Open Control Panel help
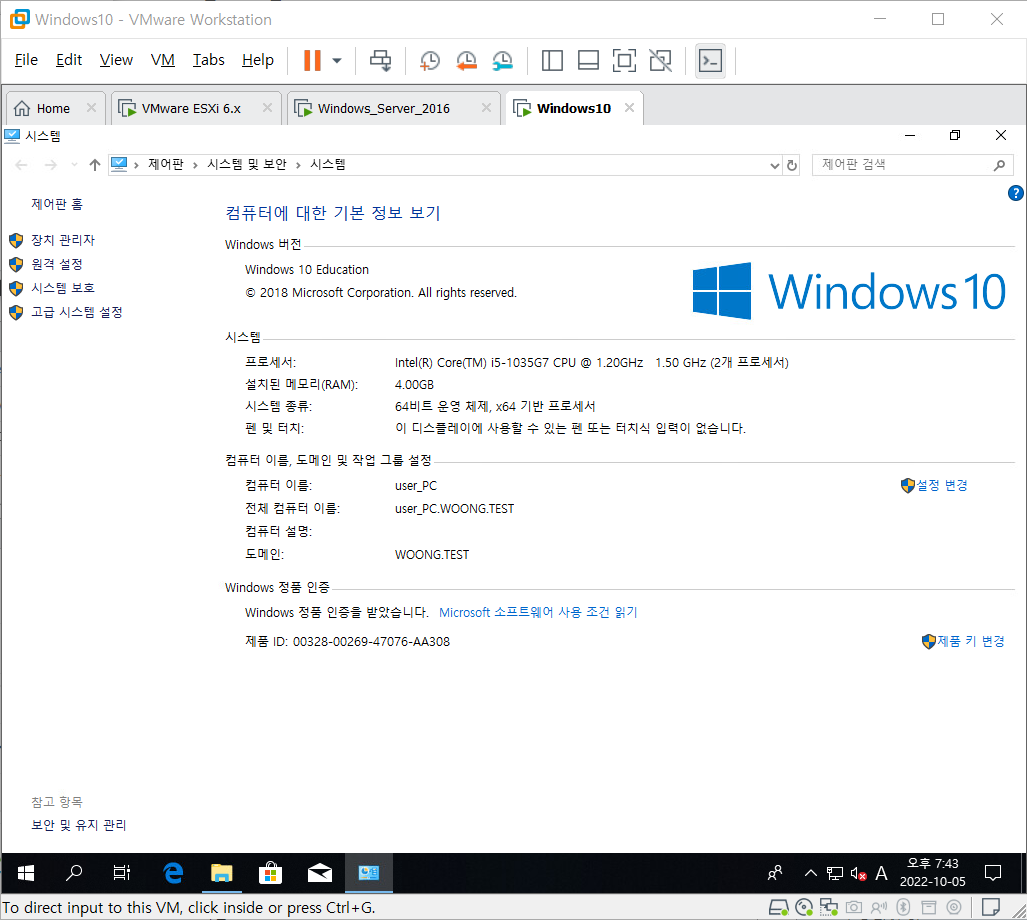The height and width of the screenshot is (920, 1027). [x=1015, y=193]
